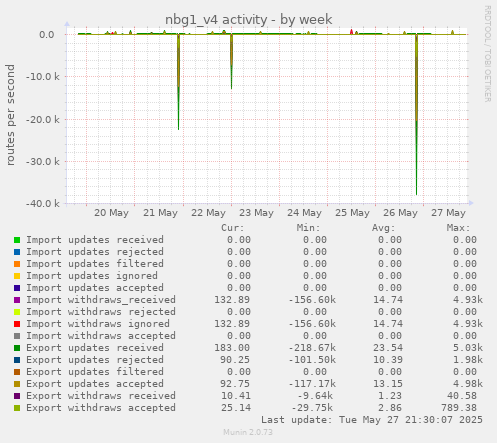Click the Export updates received Avg value 23.54

388,348
